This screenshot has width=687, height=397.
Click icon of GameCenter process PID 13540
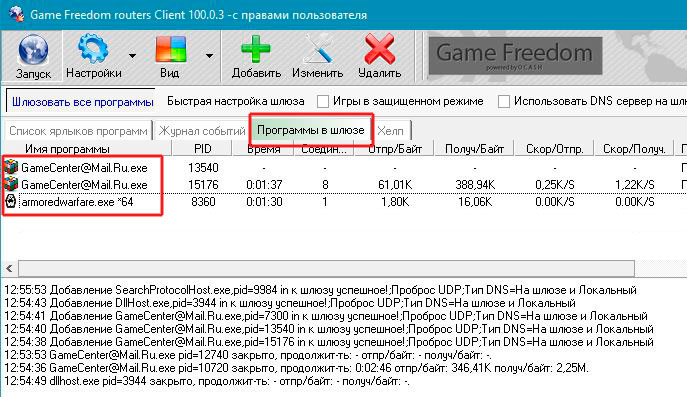[x=11, y=167]
